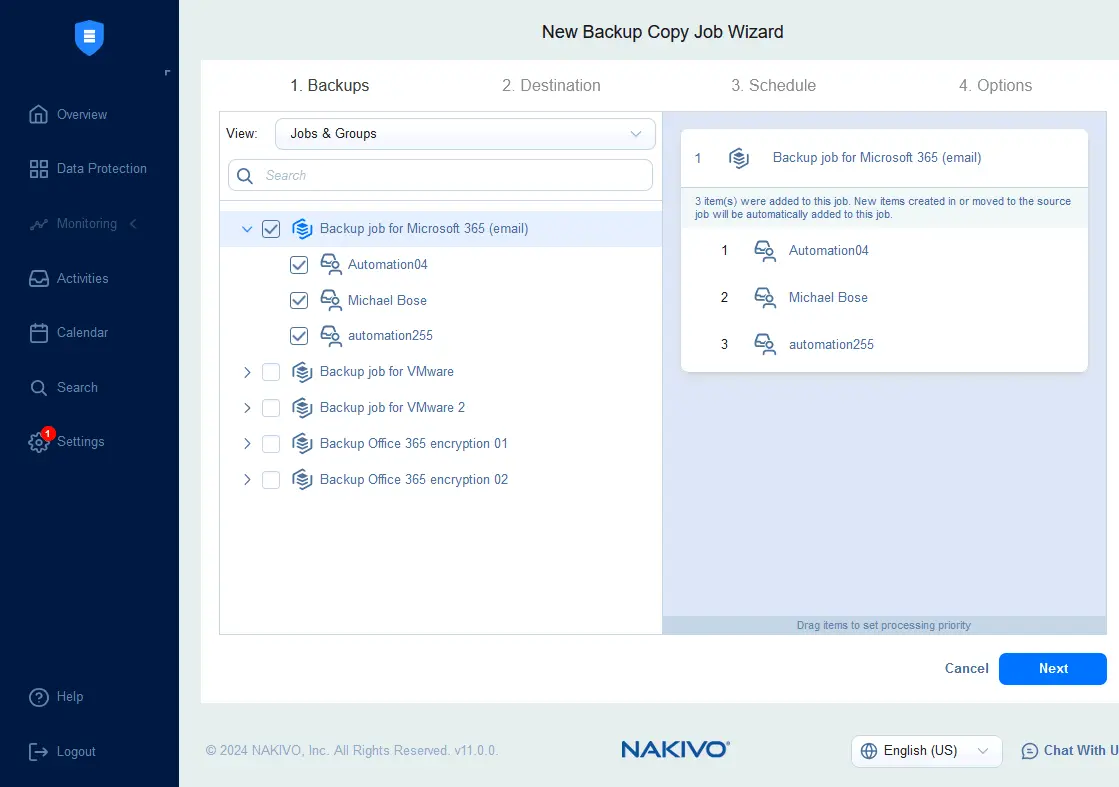Select Backup job for Microsoft 365 header card
Image resolution: width=1119 pixels, height=787 pixels.
coord(884,158)
